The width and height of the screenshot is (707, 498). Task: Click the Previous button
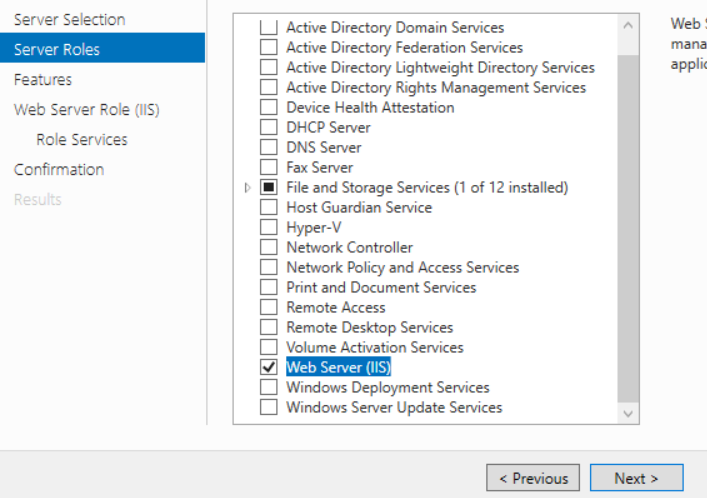tap(533, 478)
